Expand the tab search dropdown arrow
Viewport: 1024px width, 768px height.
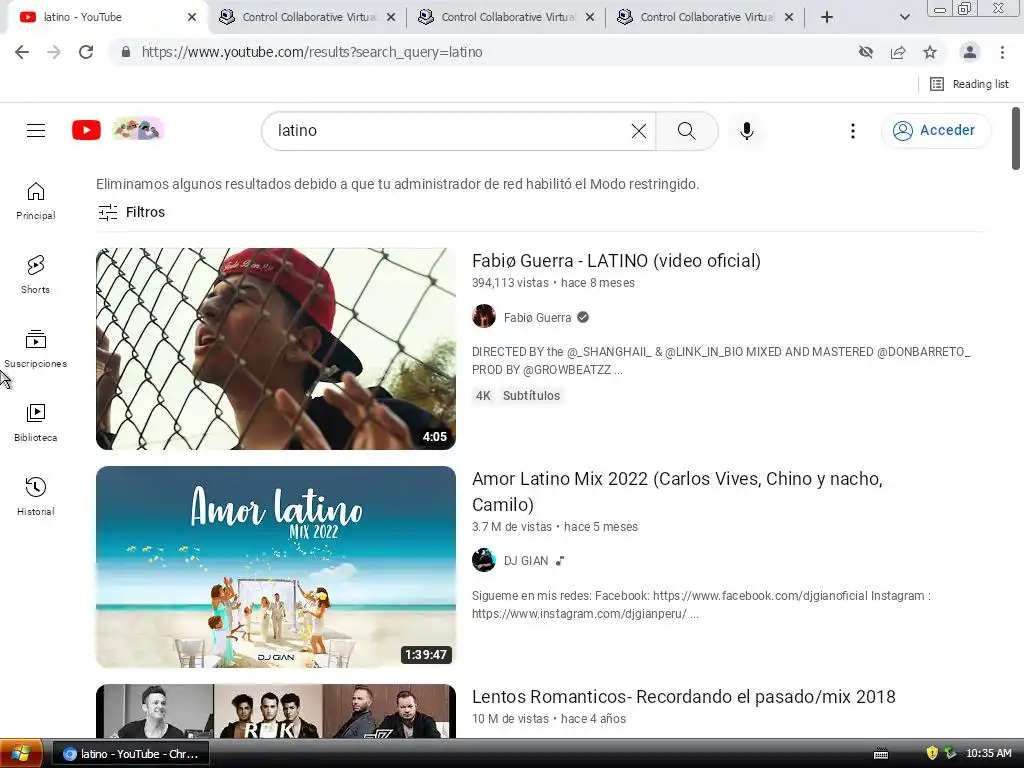click(x=904, y=18)
